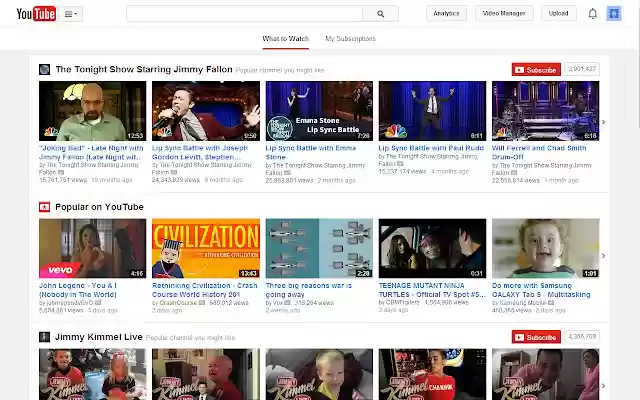Open the Vox channel link
This screenshot has height=400, width=640.
pos(278,303)
